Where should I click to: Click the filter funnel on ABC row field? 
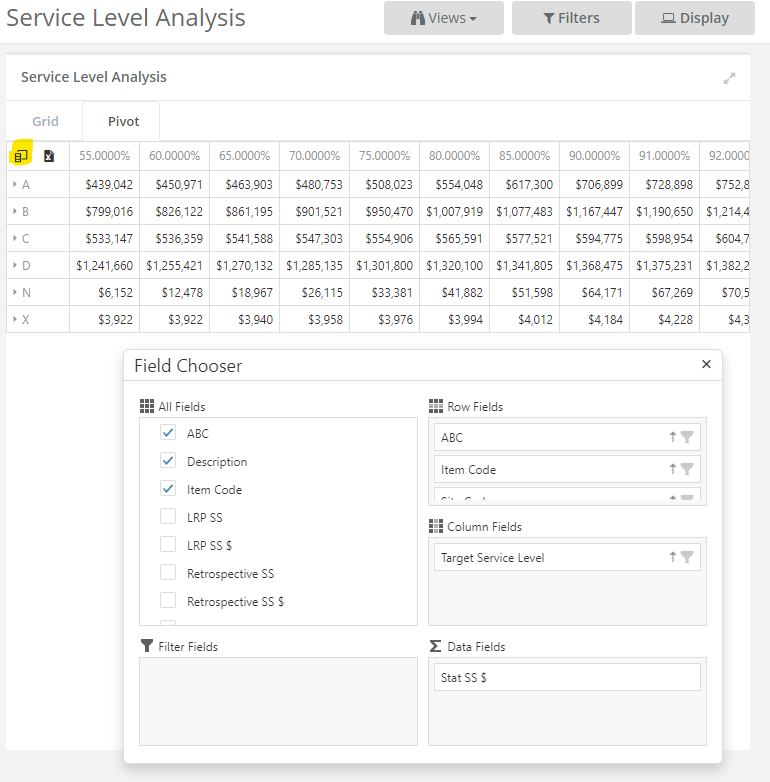tap(687, 437)
